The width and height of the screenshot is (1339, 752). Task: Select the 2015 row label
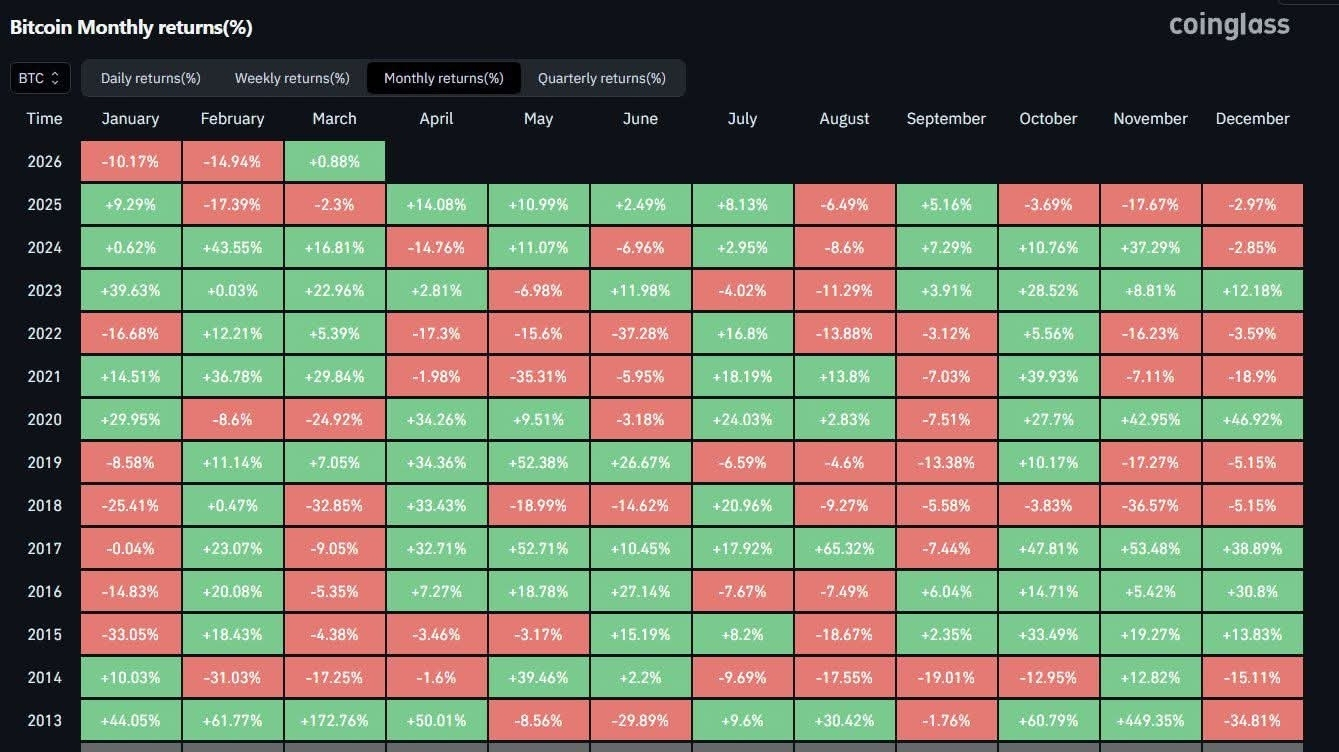click(x=44, y=634)
